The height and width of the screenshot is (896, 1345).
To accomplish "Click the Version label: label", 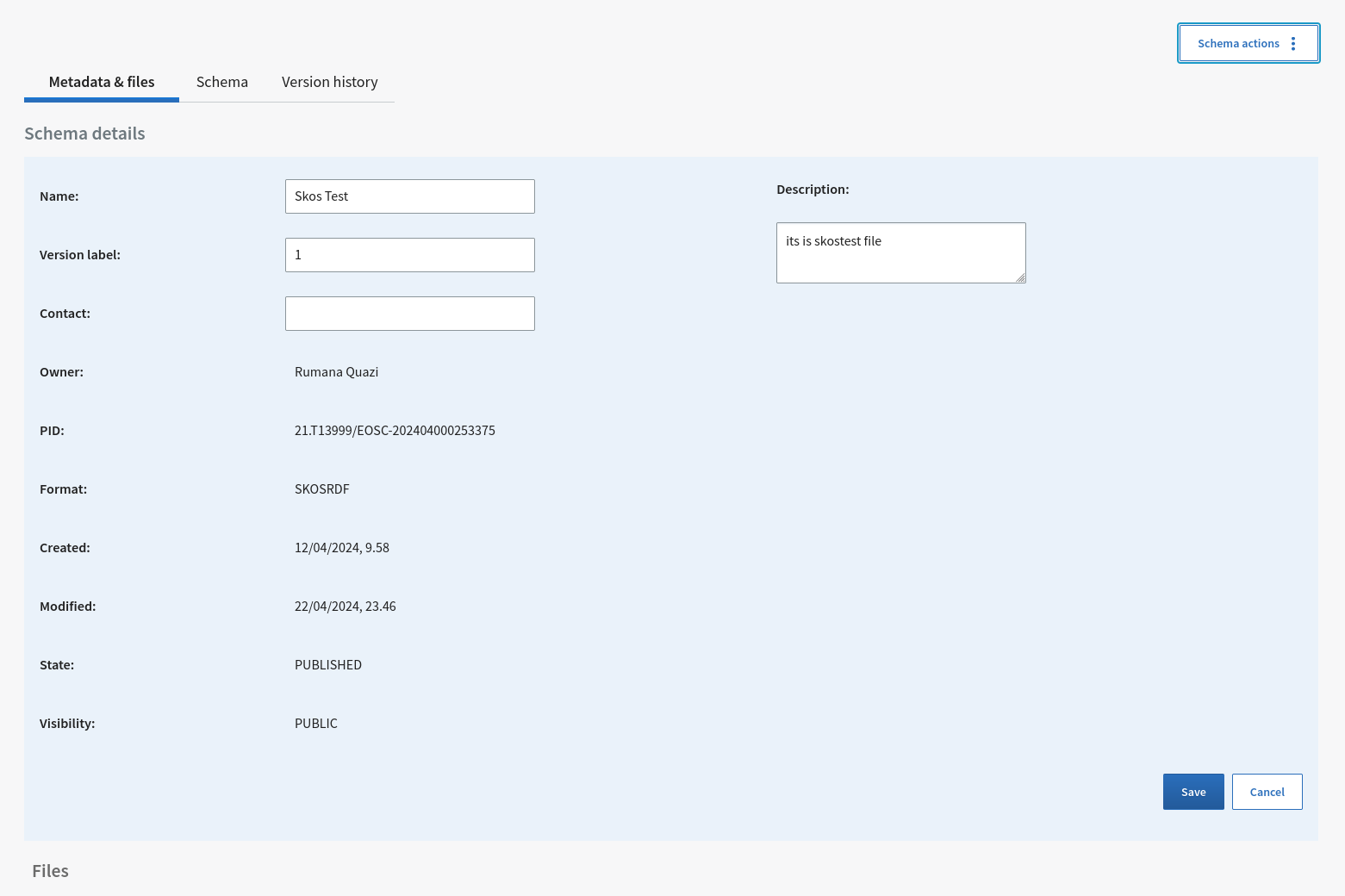I will pyautogui.click(x=80, y=255).
